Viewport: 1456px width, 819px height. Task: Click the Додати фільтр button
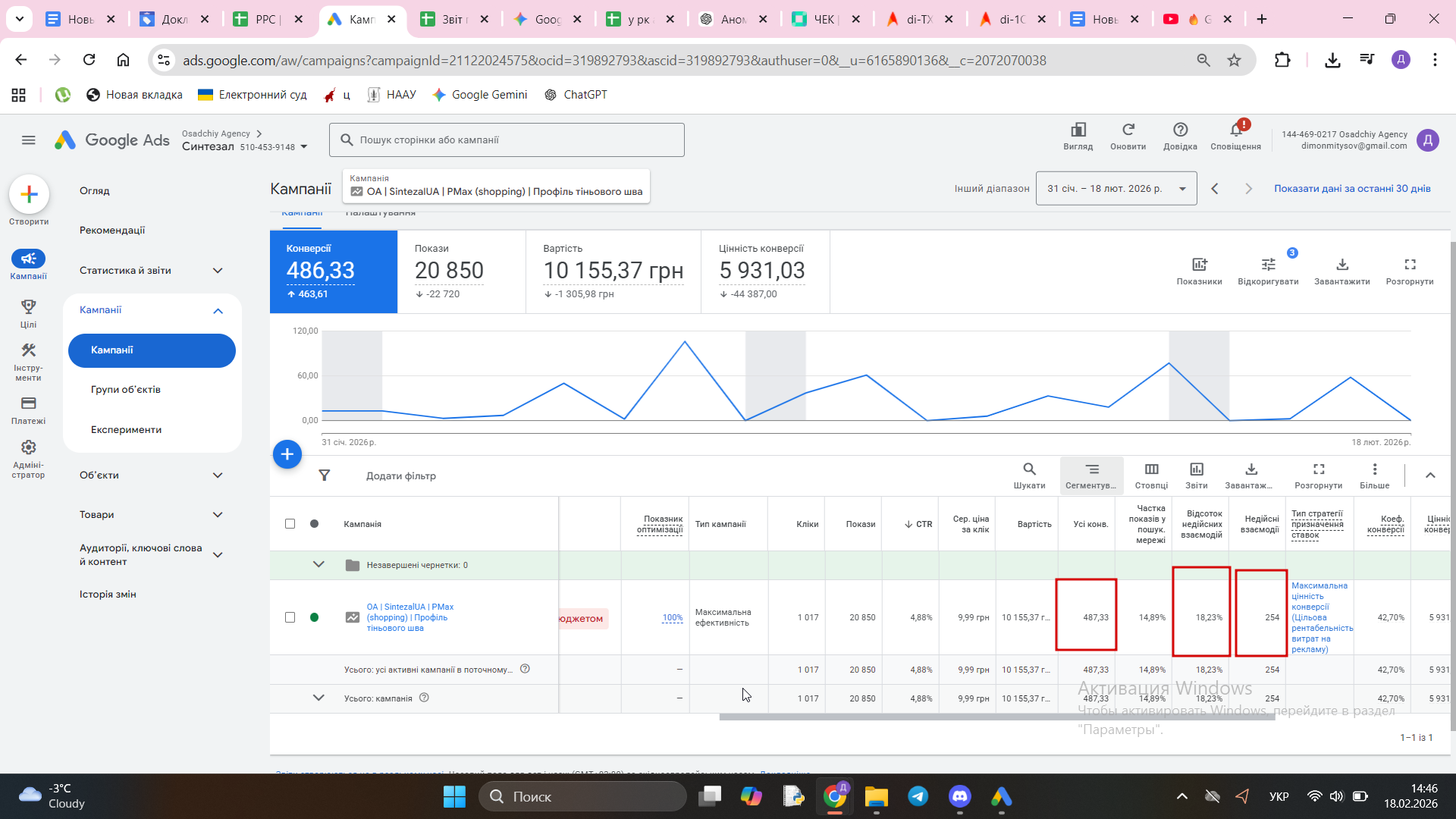point(400,476)
